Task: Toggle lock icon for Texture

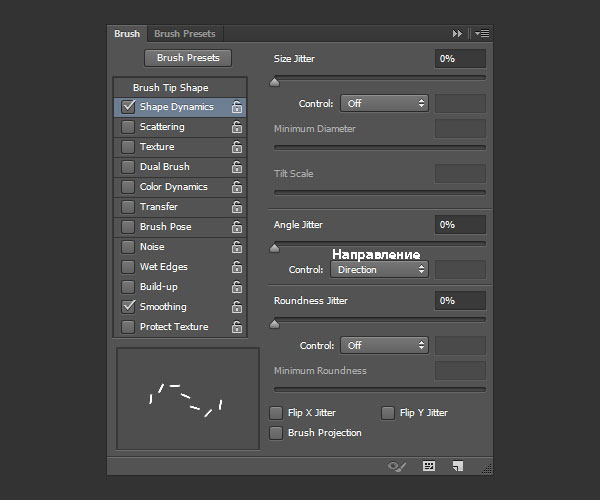Action: [237, 147]
